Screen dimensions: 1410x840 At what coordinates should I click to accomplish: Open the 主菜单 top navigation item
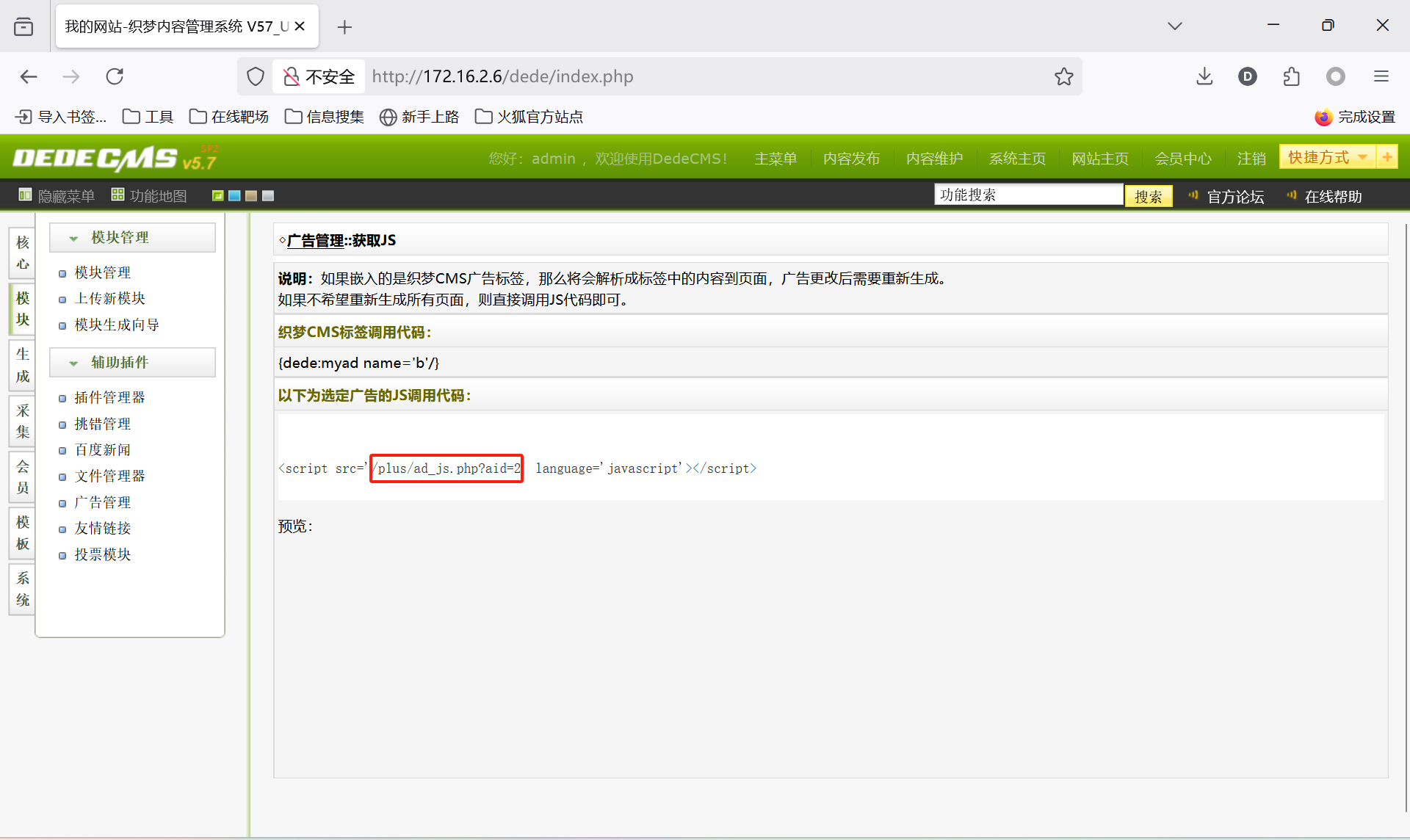coord(775,159)
